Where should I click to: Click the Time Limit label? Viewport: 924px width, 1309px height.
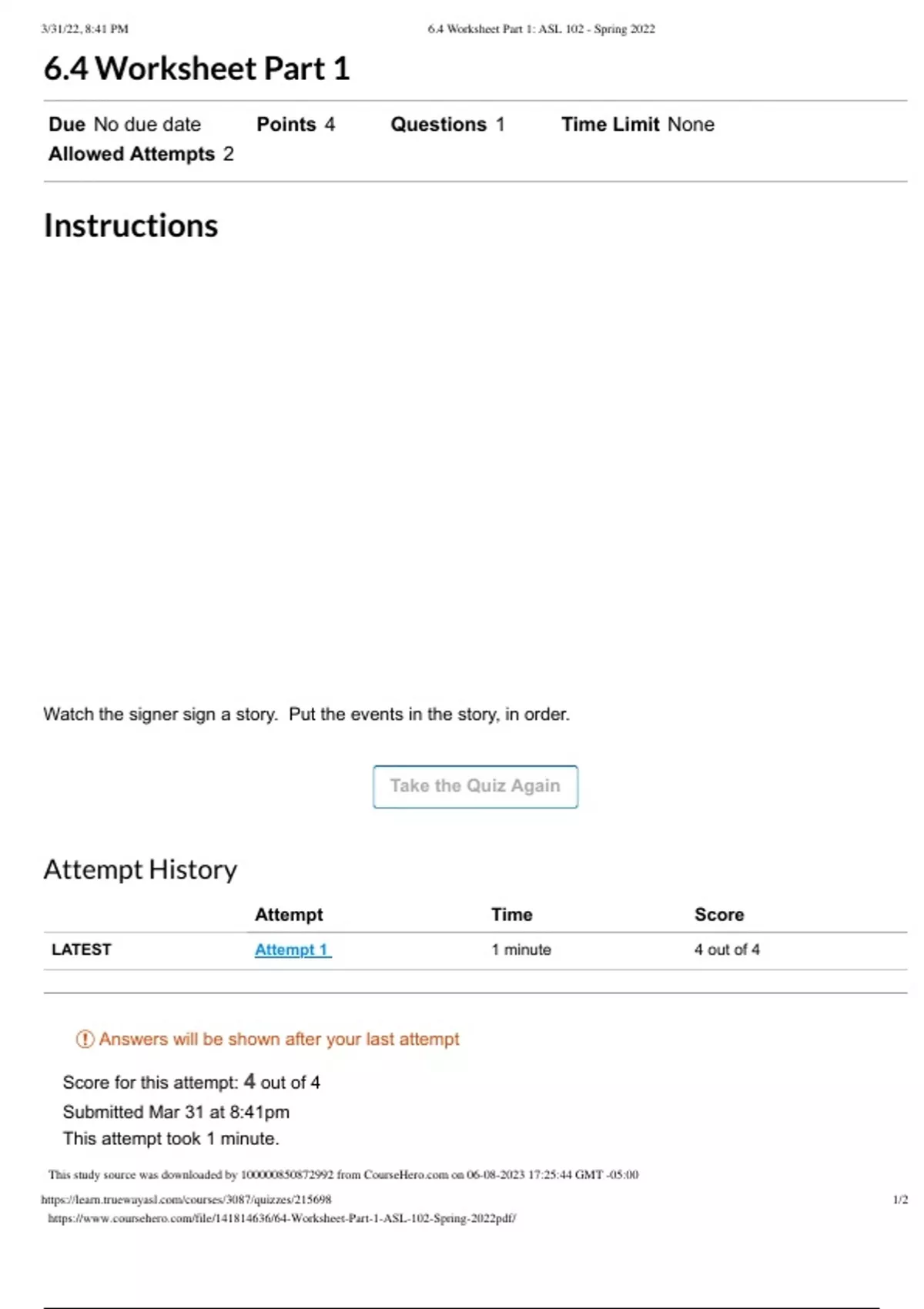(x=610, y=124)
